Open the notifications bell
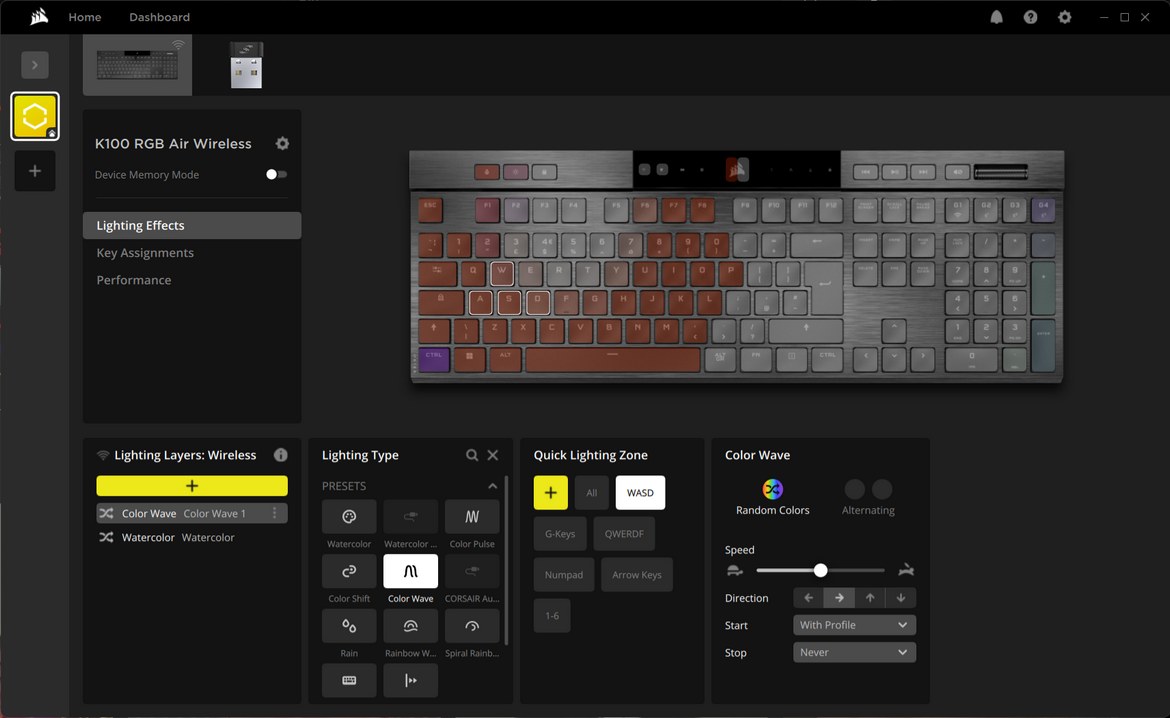This screenshot has height=718, width=1170. click(996, 16)
